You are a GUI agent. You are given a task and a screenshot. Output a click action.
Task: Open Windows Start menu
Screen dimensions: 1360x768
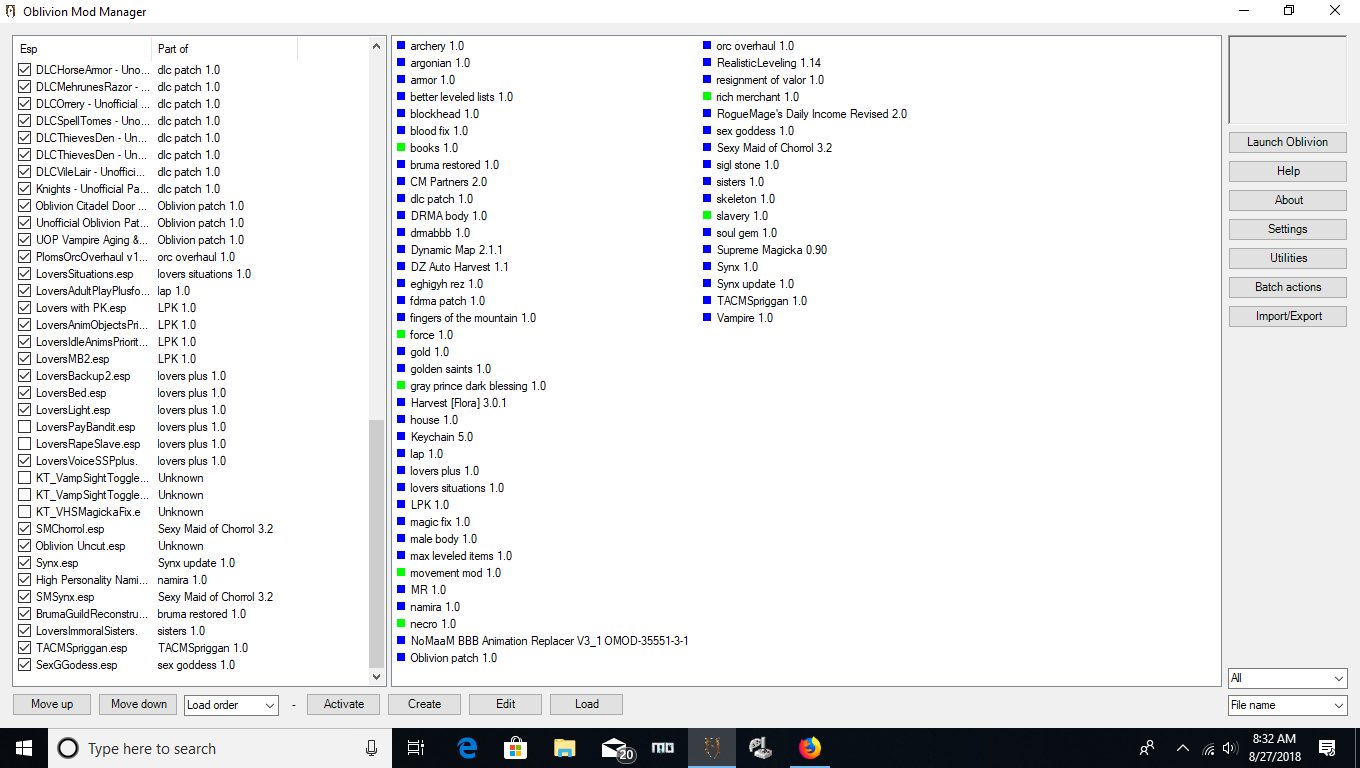24,748
